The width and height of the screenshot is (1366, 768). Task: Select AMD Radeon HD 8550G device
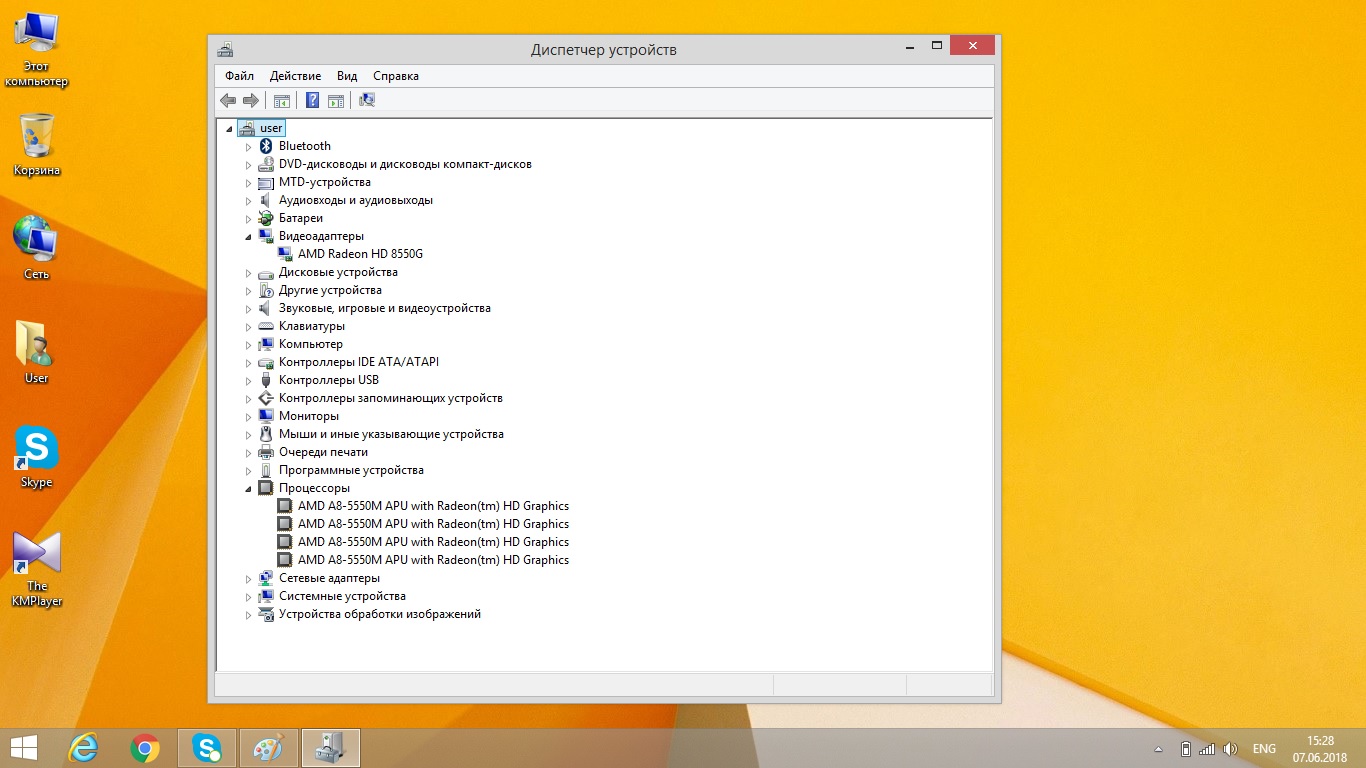[x=360, y=254]
